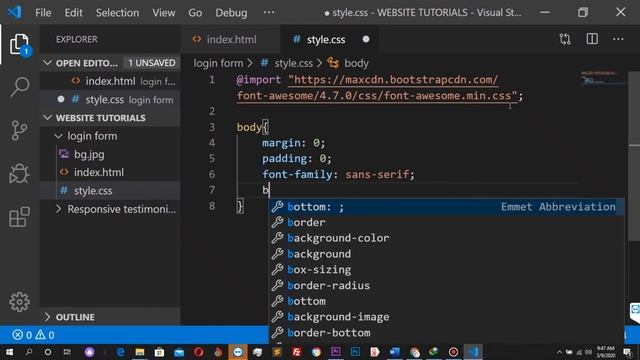This screenshot has width=640, height=360.
Task: Open index.html in Open Editors list
Action: 110,81
